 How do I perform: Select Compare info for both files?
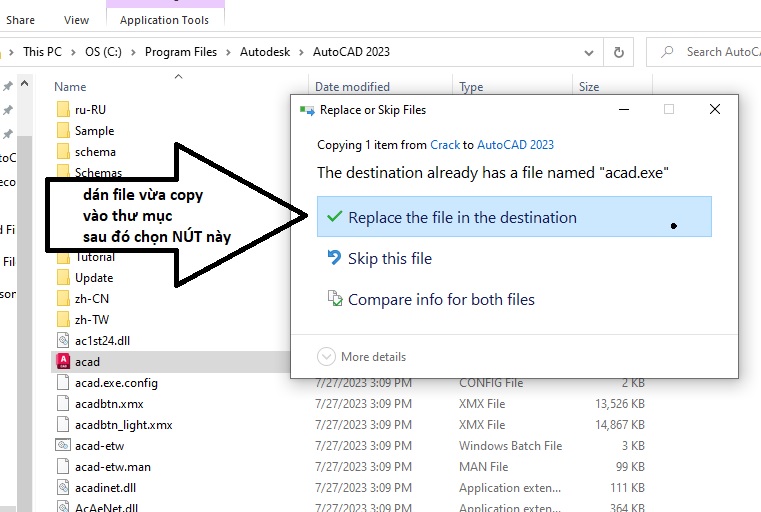click(x=441, y=299)
